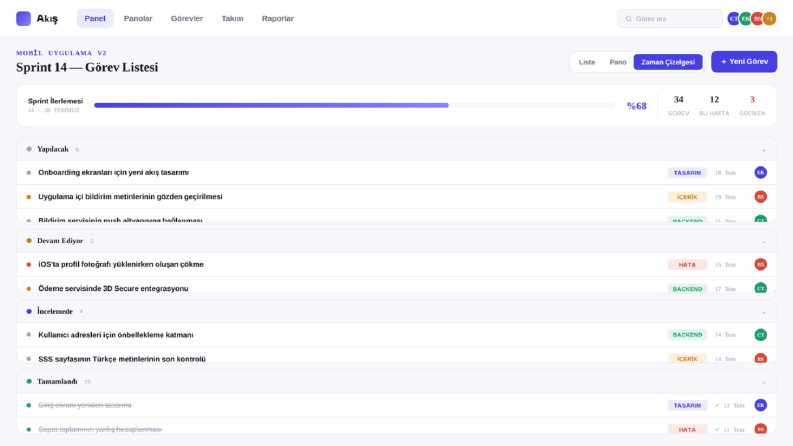Open the Raporlar navigation tab

click(x=278, y=19)
